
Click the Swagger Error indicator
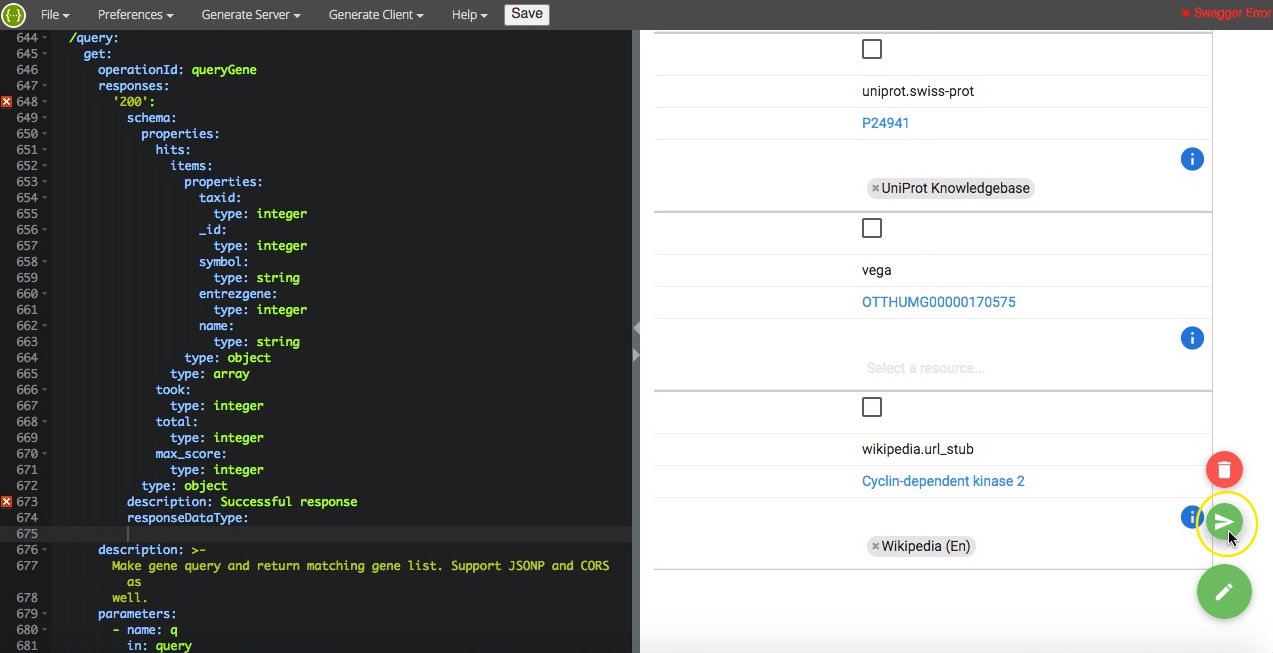(x=1225, y=13)
